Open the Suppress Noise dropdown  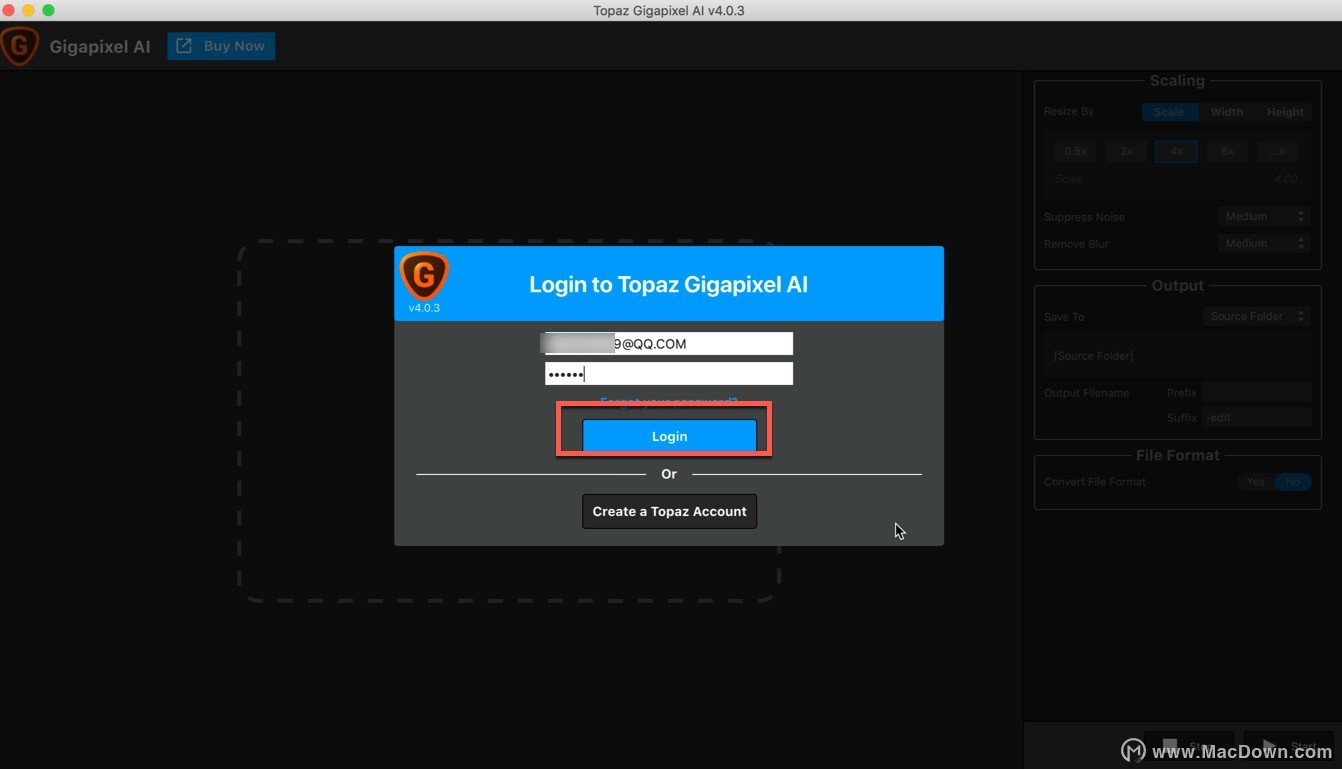(1264, 216)
